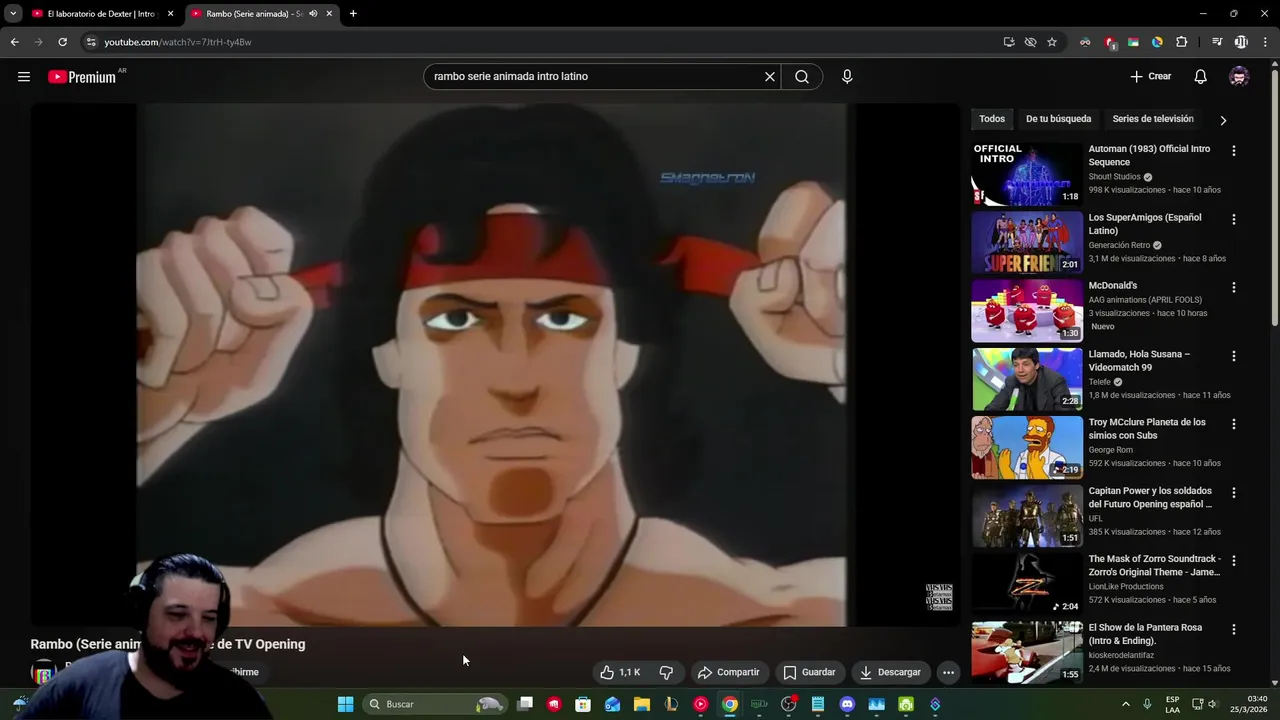Open the crossed-eye tracking protection icon
Viewport: 1280px width, 720px height.
pos(1030,42)
